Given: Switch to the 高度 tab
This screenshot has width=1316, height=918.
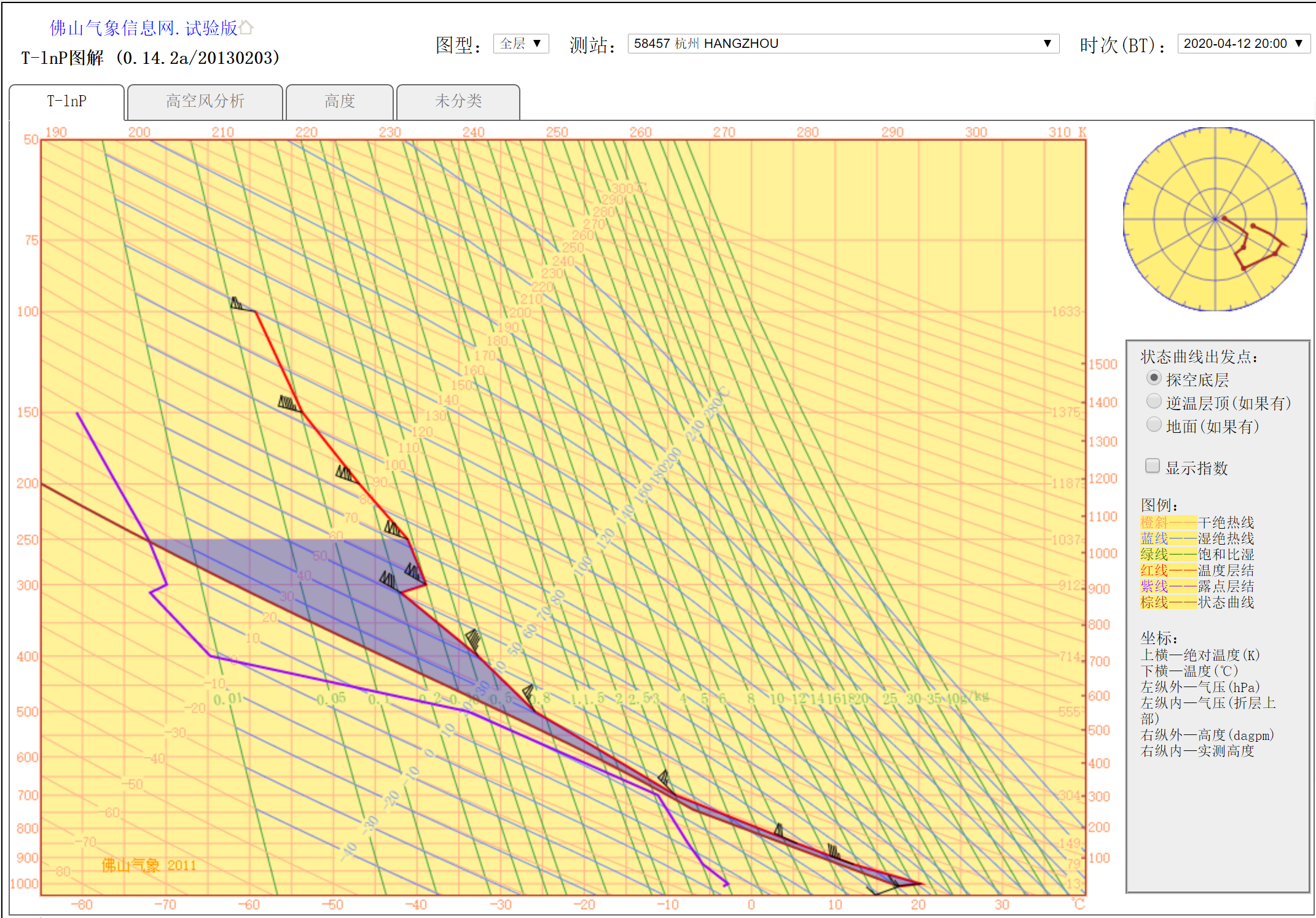Looking at the screenshot, I should (340, 101).
